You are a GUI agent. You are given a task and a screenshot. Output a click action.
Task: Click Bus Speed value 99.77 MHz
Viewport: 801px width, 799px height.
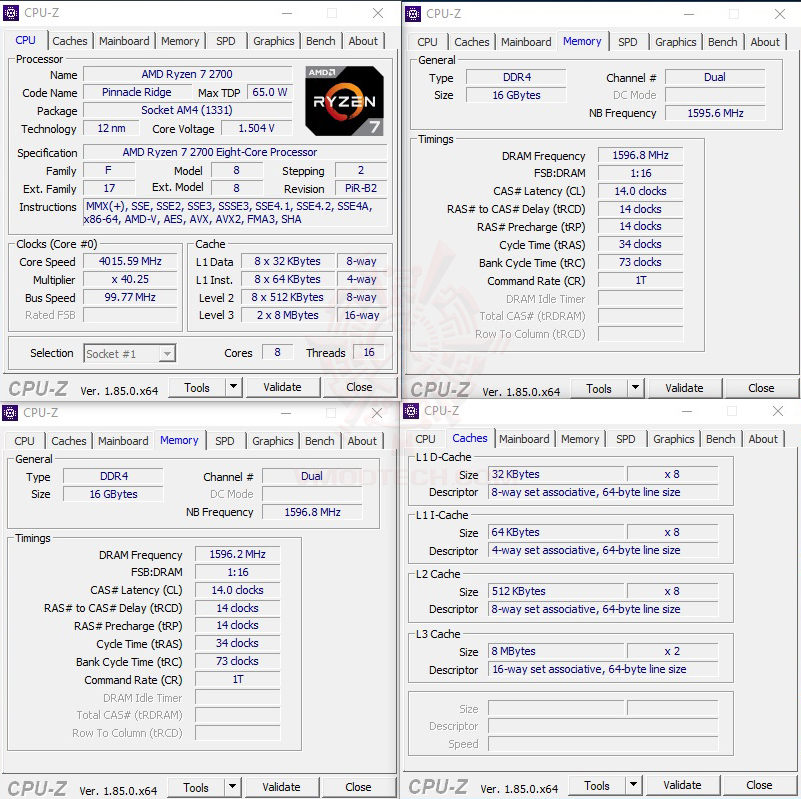click(130, 297)
